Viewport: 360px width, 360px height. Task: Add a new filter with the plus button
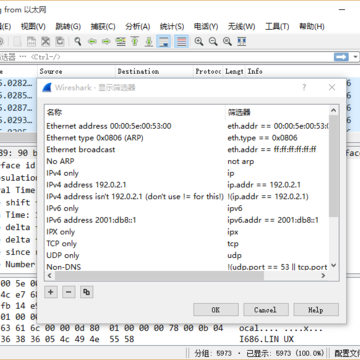click(x=51, y=292)
